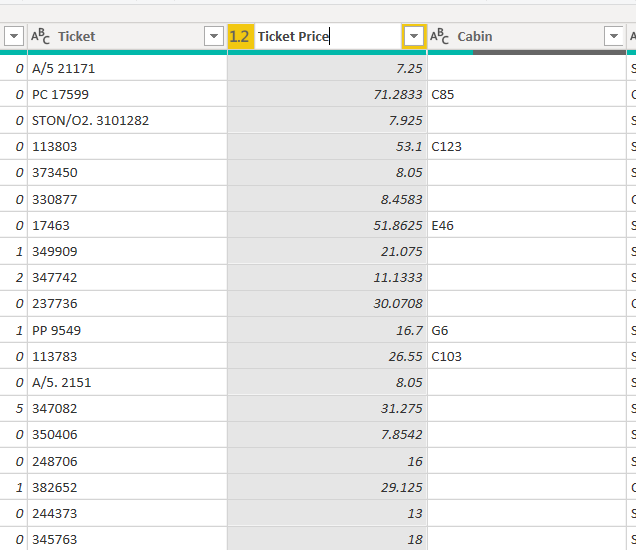Click the Ticket column quality bar

[x=127, y=52]
